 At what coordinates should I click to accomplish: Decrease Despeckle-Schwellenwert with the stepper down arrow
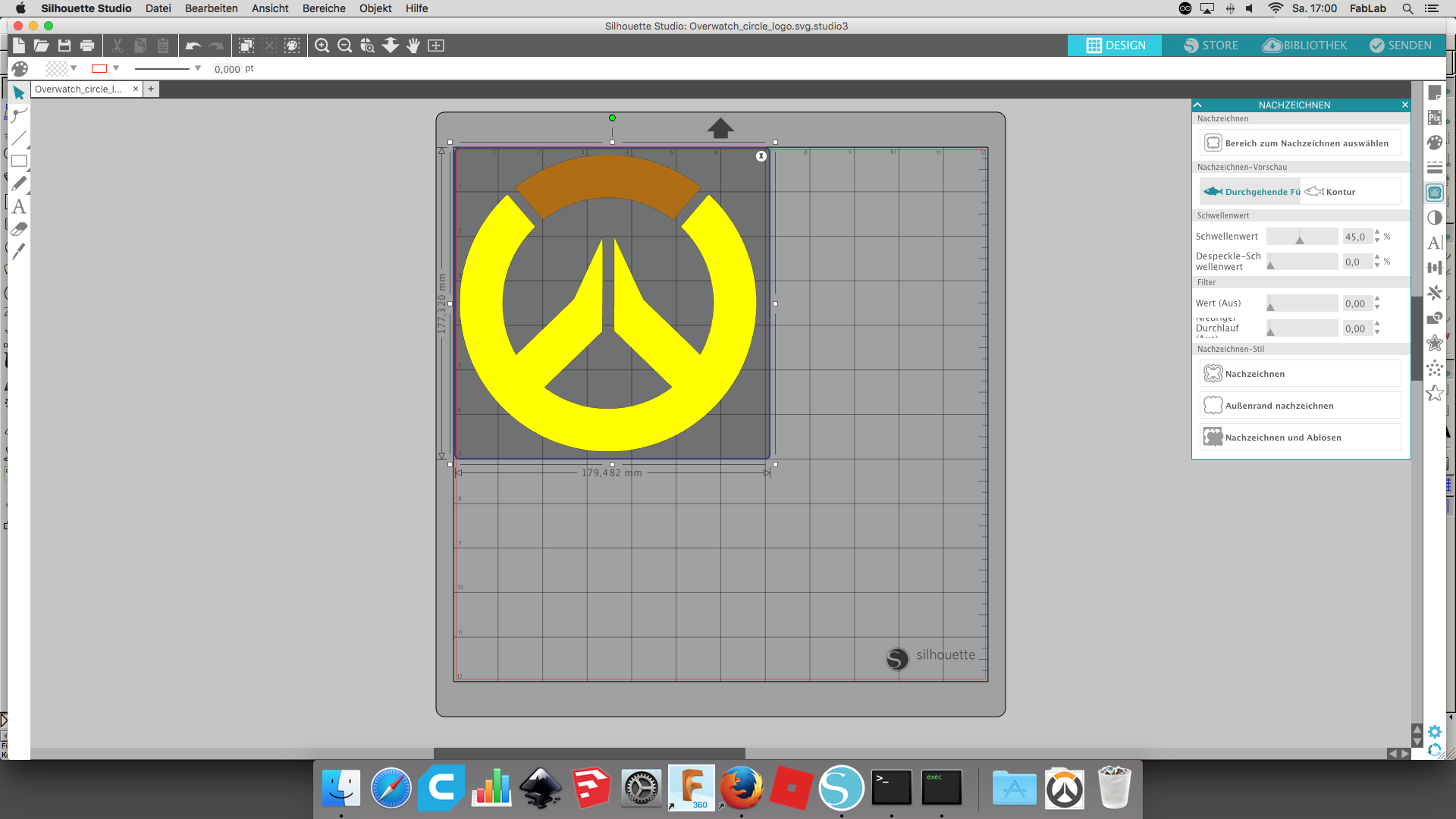1377,265
